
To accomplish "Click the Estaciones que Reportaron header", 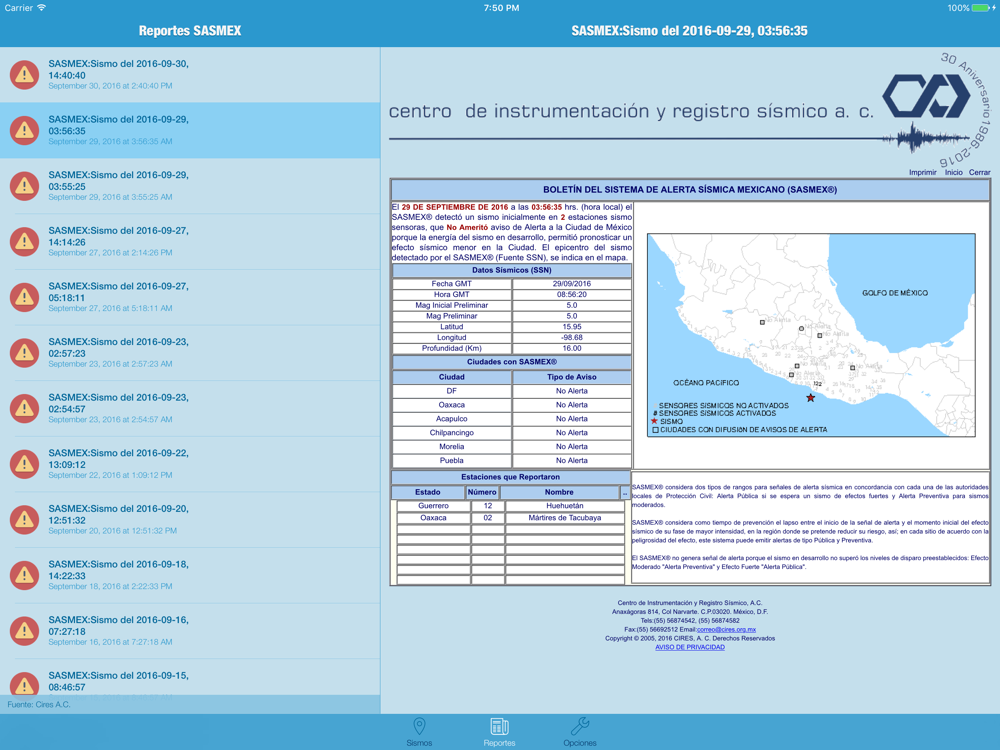I will tap(510, 477).
